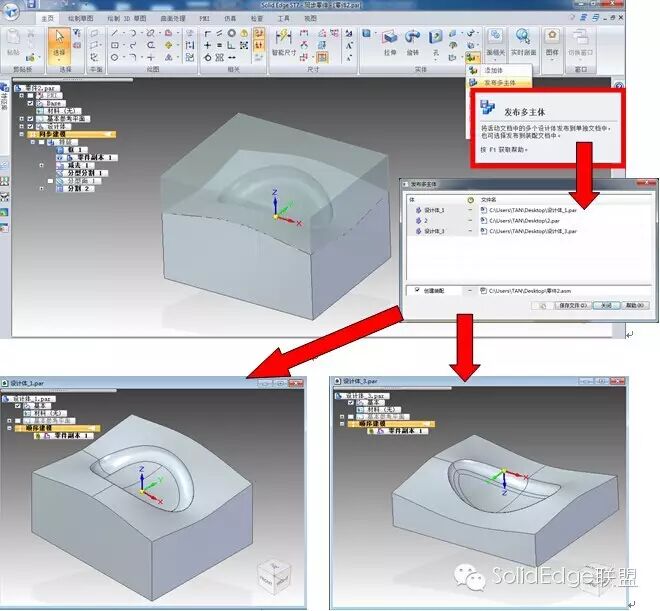Collapse the 同步建模 node in PathFinder
Image resolution: width=660 pixels, height=611 pixels.
coord(21,134)
